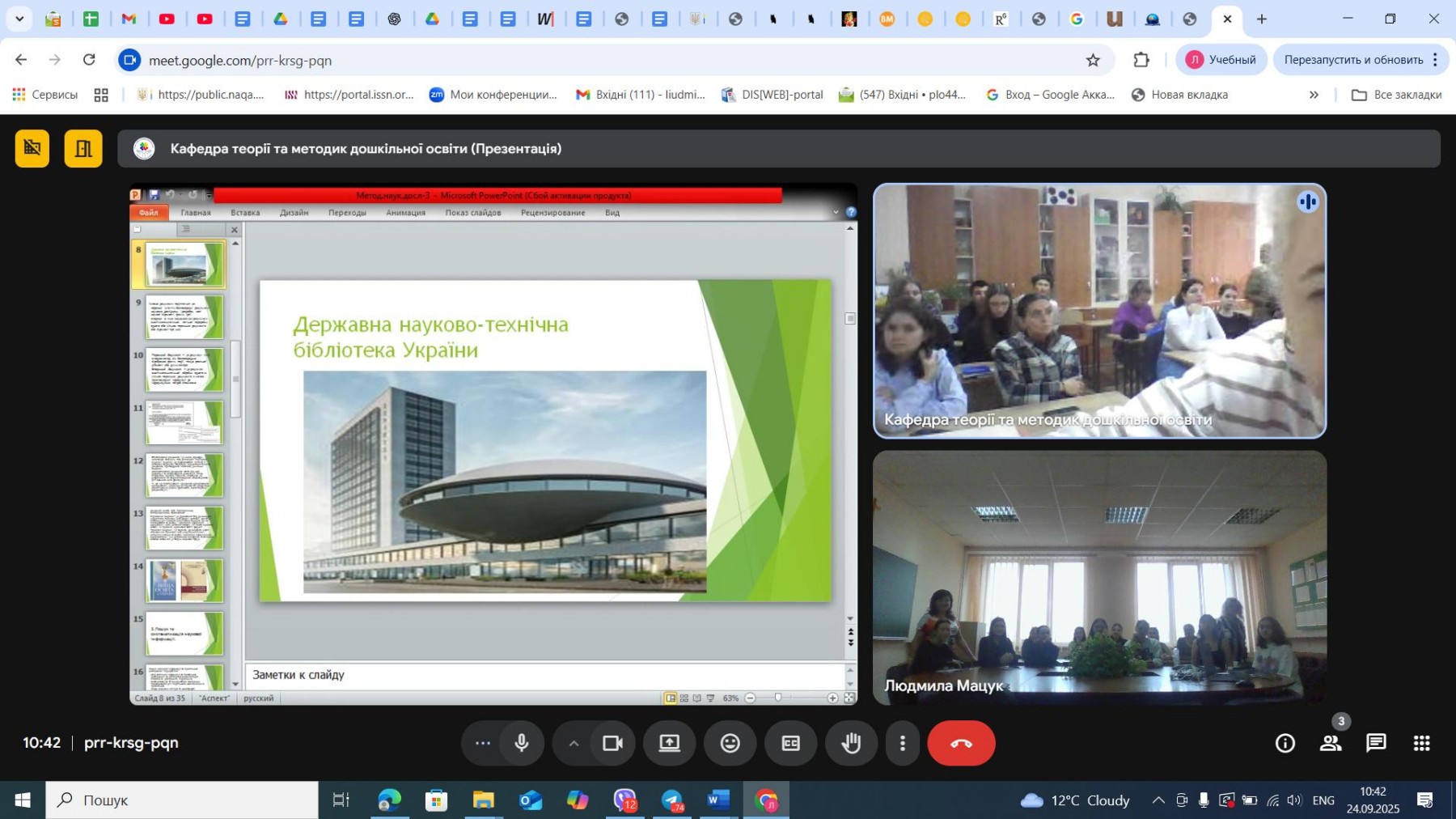Send a reaction with emoji icon
Screen dimensions: 1456x819
(730, 743)
